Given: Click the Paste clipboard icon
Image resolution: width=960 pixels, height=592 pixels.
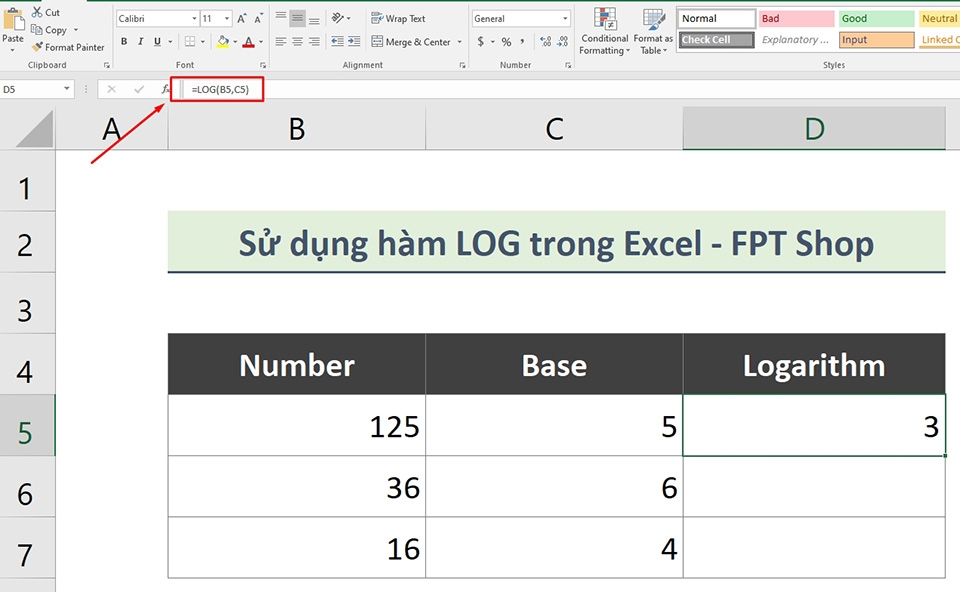Looking at the screenshot, I should pyautogui.click(x=12, y=20).
